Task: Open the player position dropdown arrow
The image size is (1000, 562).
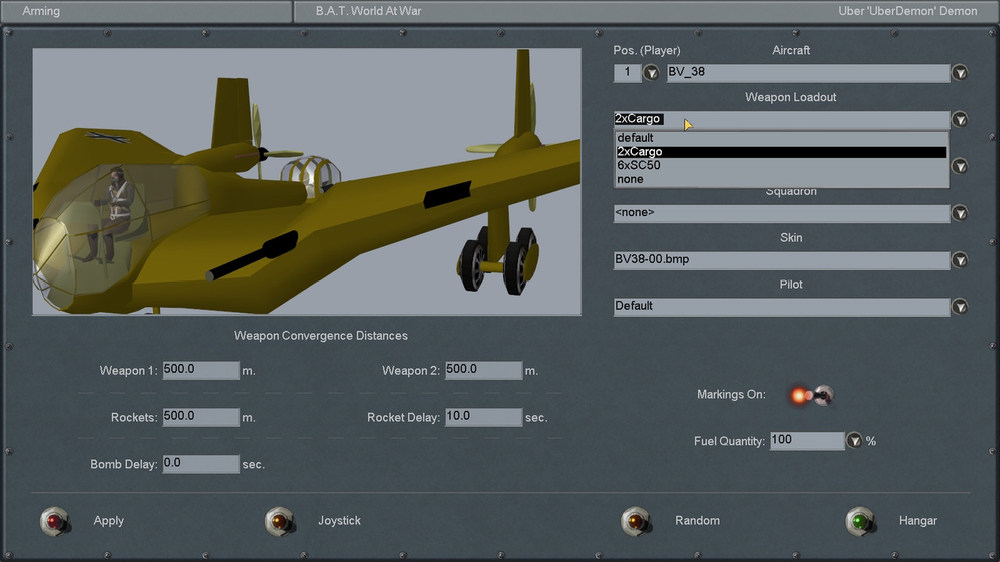Action: pyautogui.click(x=651, y=73)
